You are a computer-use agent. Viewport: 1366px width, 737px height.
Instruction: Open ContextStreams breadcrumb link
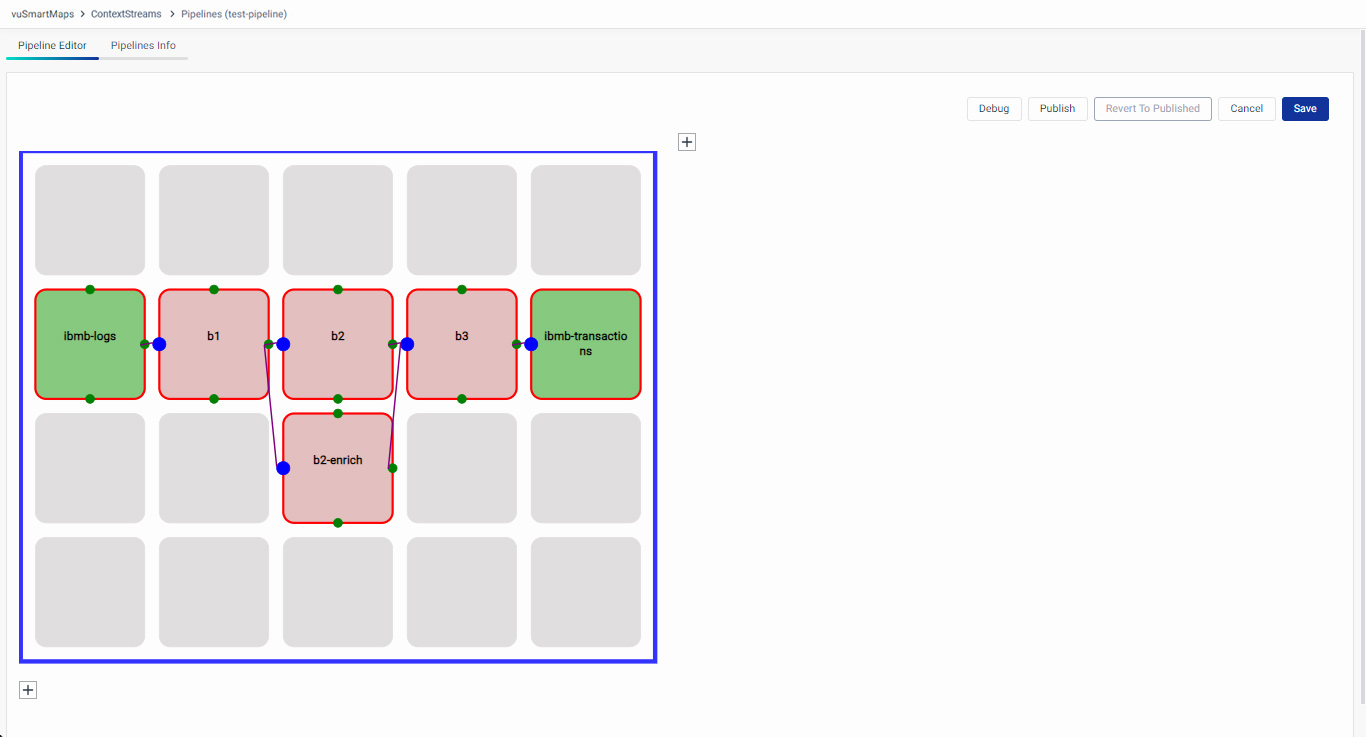(x=126, y=14)
